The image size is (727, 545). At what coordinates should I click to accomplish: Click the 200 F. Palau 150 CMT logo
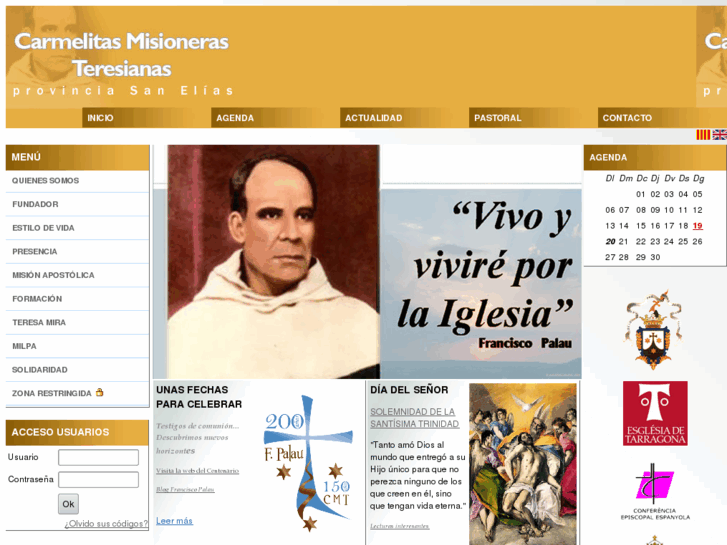(308, 462)
